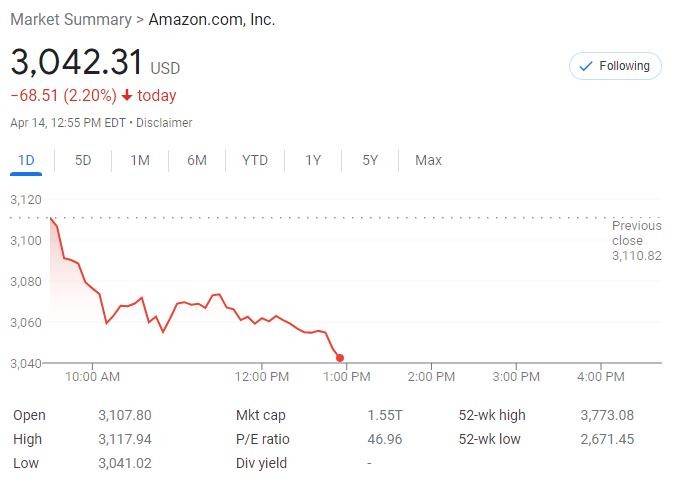
Task: Select the 5Y time range
Action: coord(370,160)
